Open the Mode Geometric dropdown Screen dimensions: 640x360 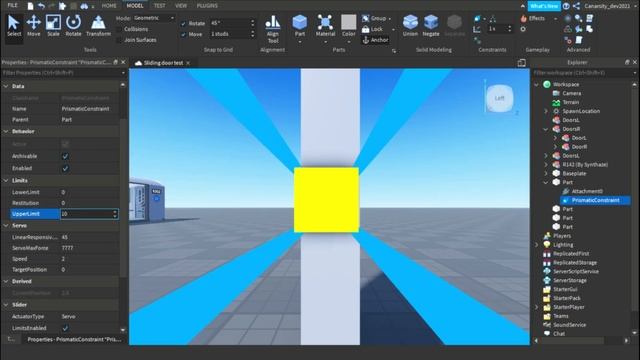[153, 18]
